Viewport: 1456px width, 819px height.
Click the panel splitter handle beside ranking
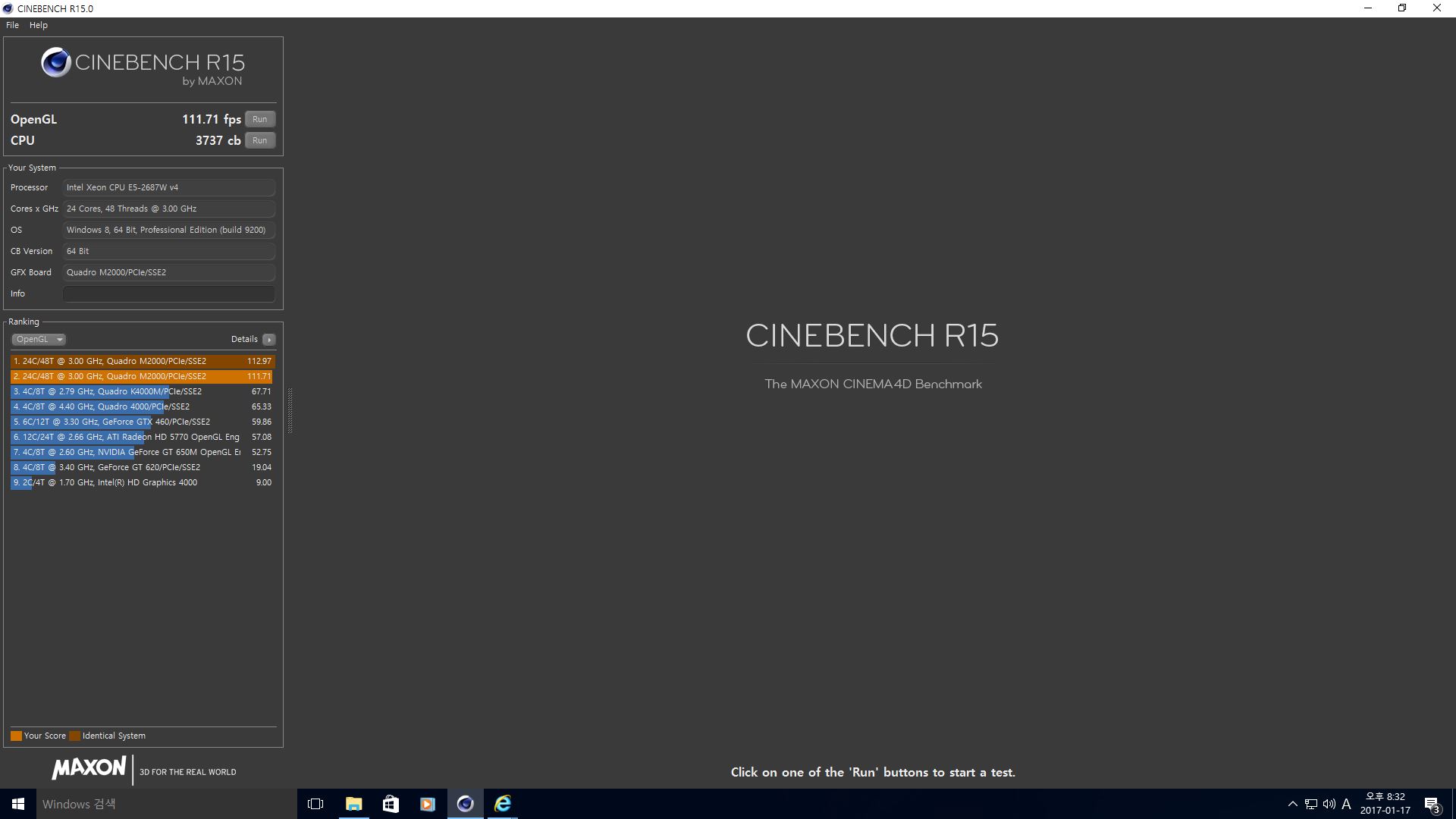[290, 409]
